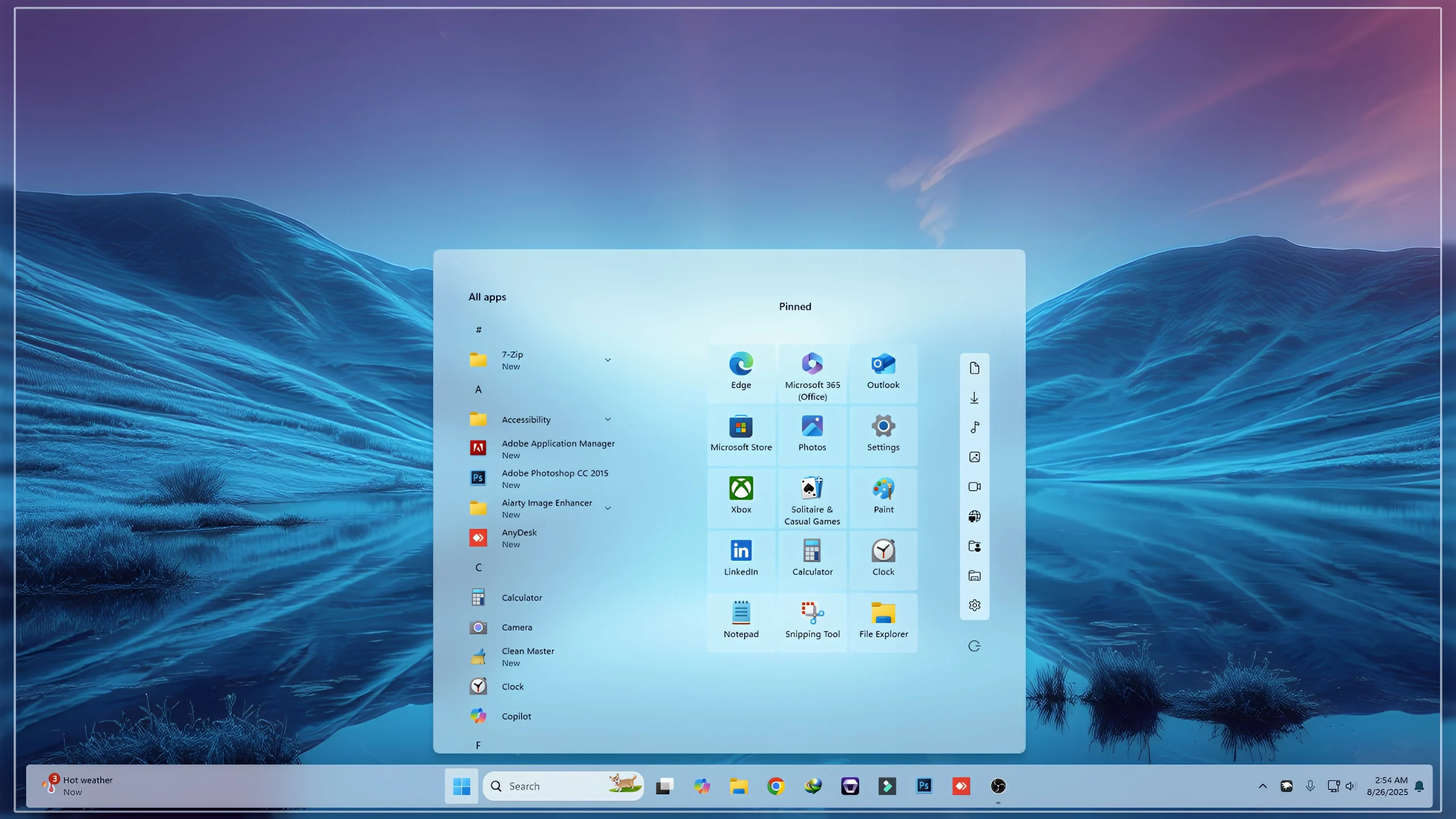Open Microsoft Store pinned tile
Image resolution: width=1456 pixels, height=819 pixels.
(x=741, y=435)
